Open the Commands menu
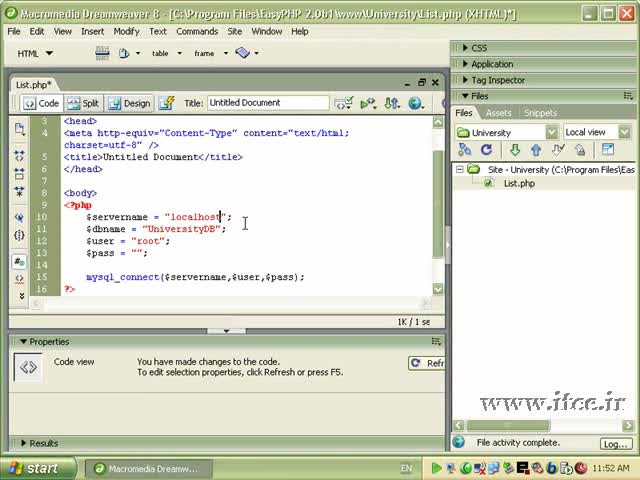The width and height of the screenshot is (640, 480). click(x=197, y=31)
